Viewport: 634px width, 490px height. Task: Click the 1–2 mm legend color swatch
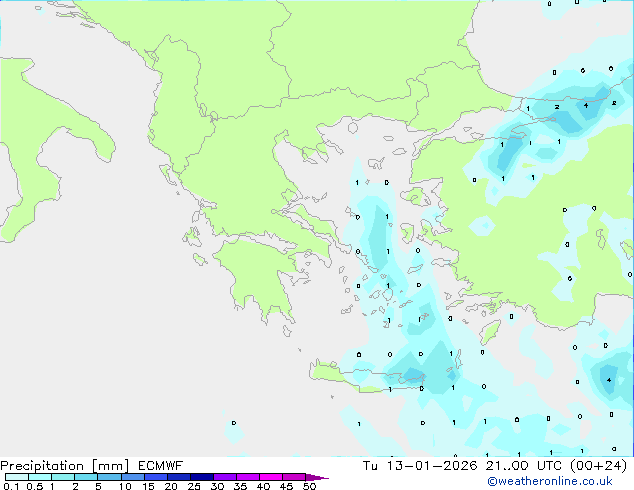(x=63, y=477)
